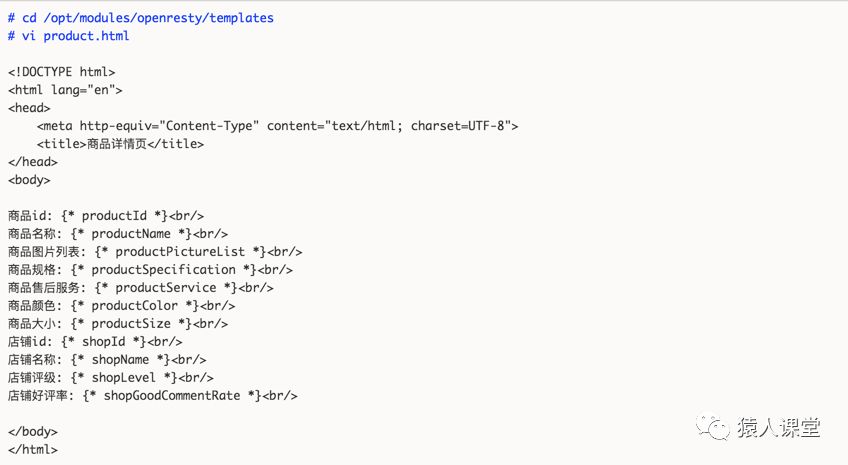Click the meta http-equiv Content-Type line

(x=277, y=126)
